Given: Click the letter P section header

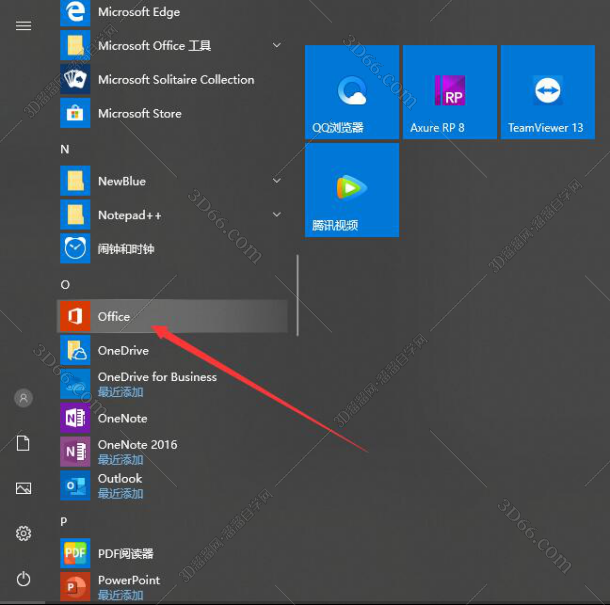Looking at the screenshot, I should coord(64,521).
